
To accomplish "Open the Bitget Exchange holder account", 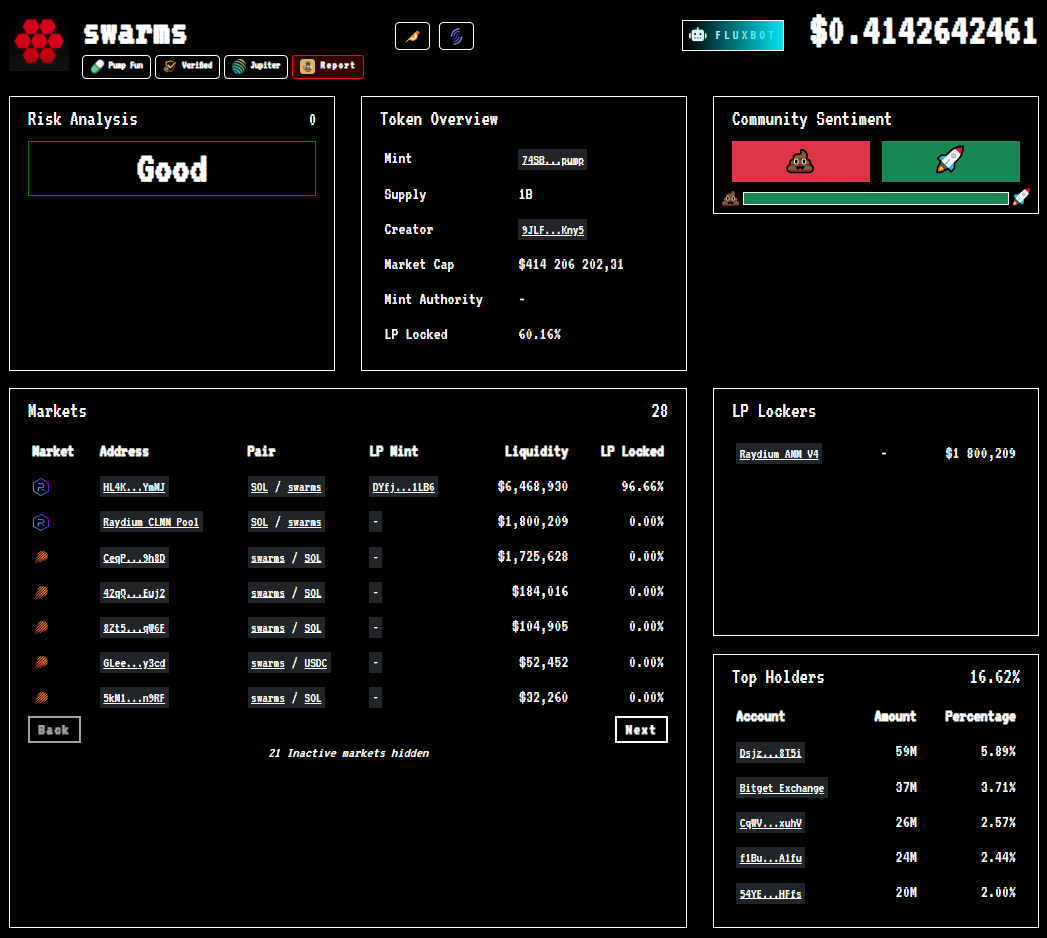I will (781, 788).
